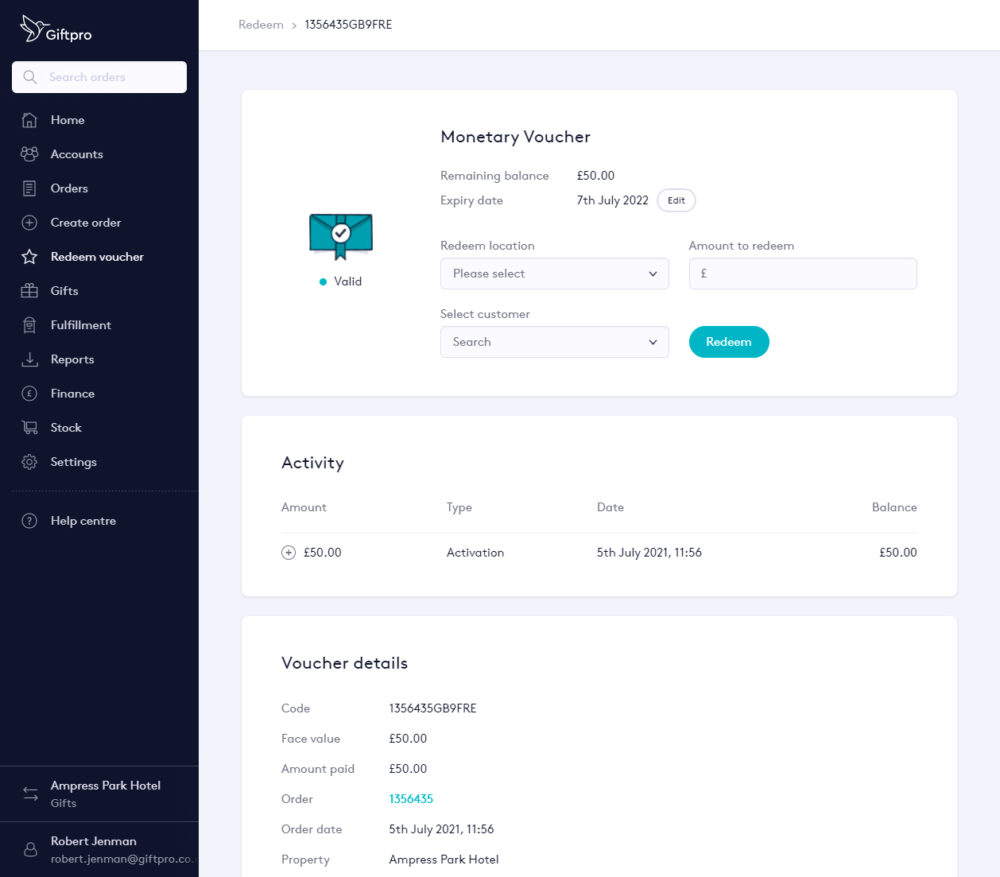Click the Redeem breadcrumb item
1000x877 pixels.
260,25
